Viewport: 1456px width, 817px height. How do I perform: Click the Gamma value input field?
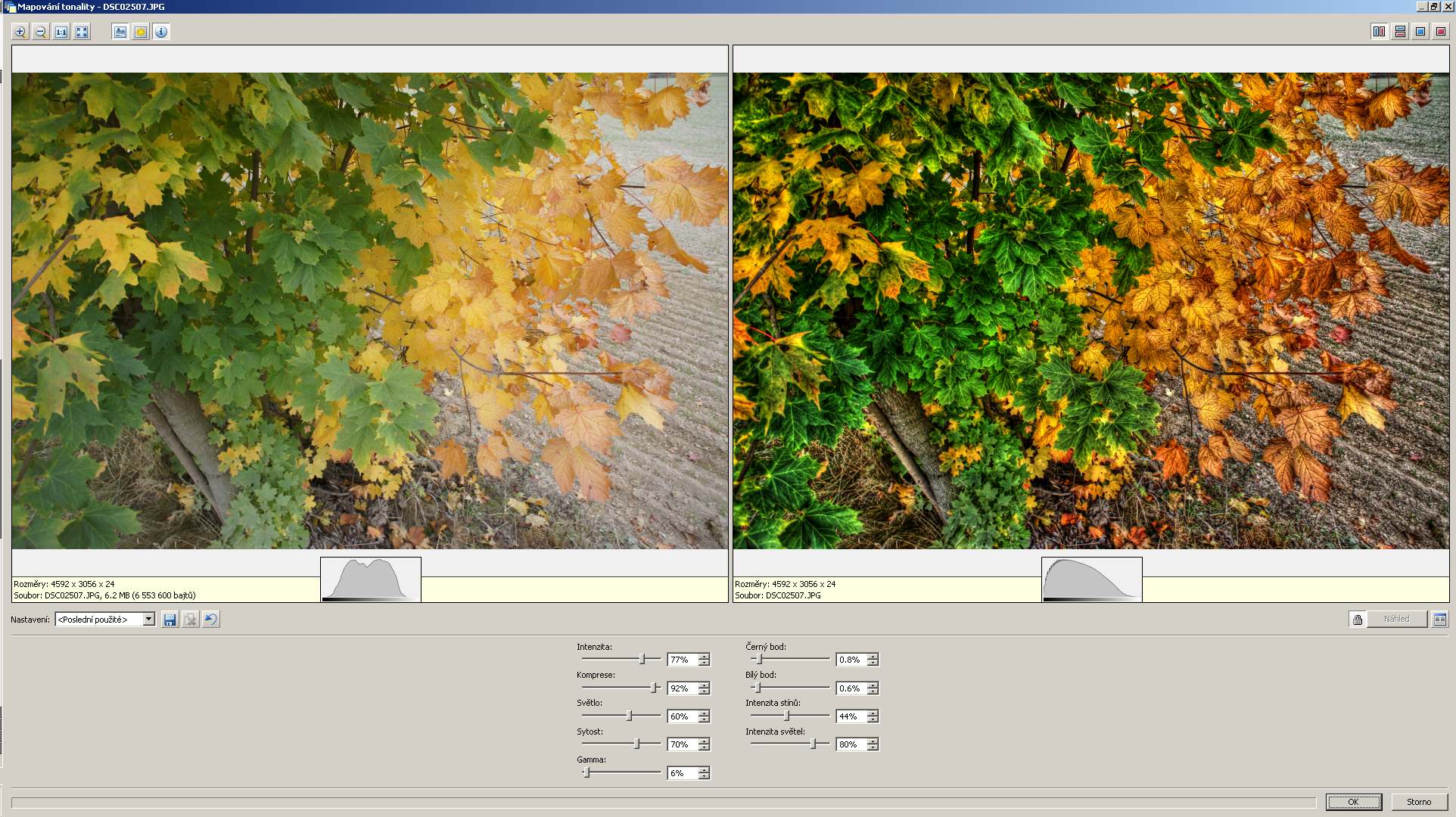pos(681,773)
